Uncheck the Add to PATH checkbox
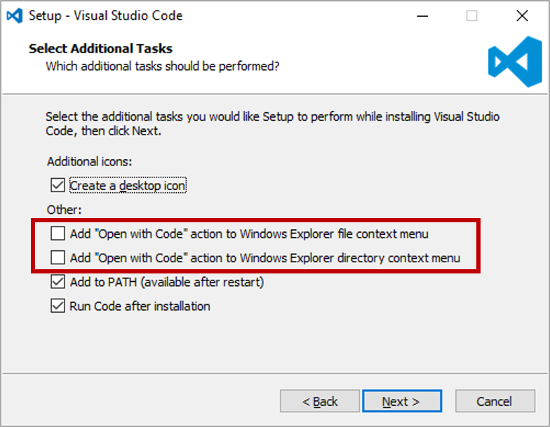Viewport: 550px width, 427px height. [58, 282]
